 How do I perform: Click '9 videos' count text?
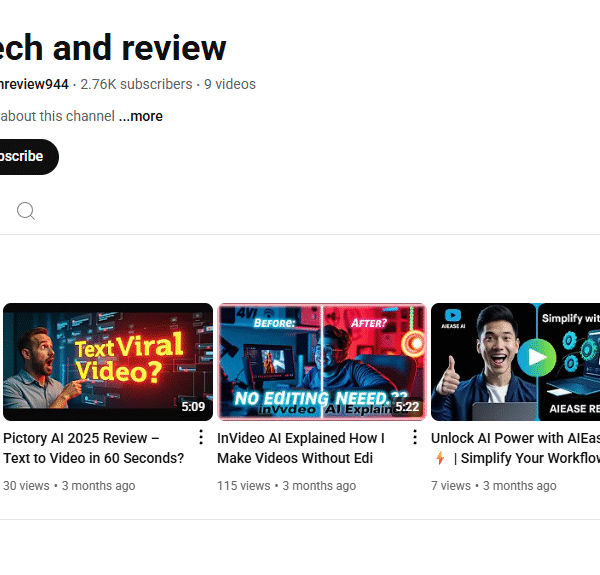[x=230, y=85]
